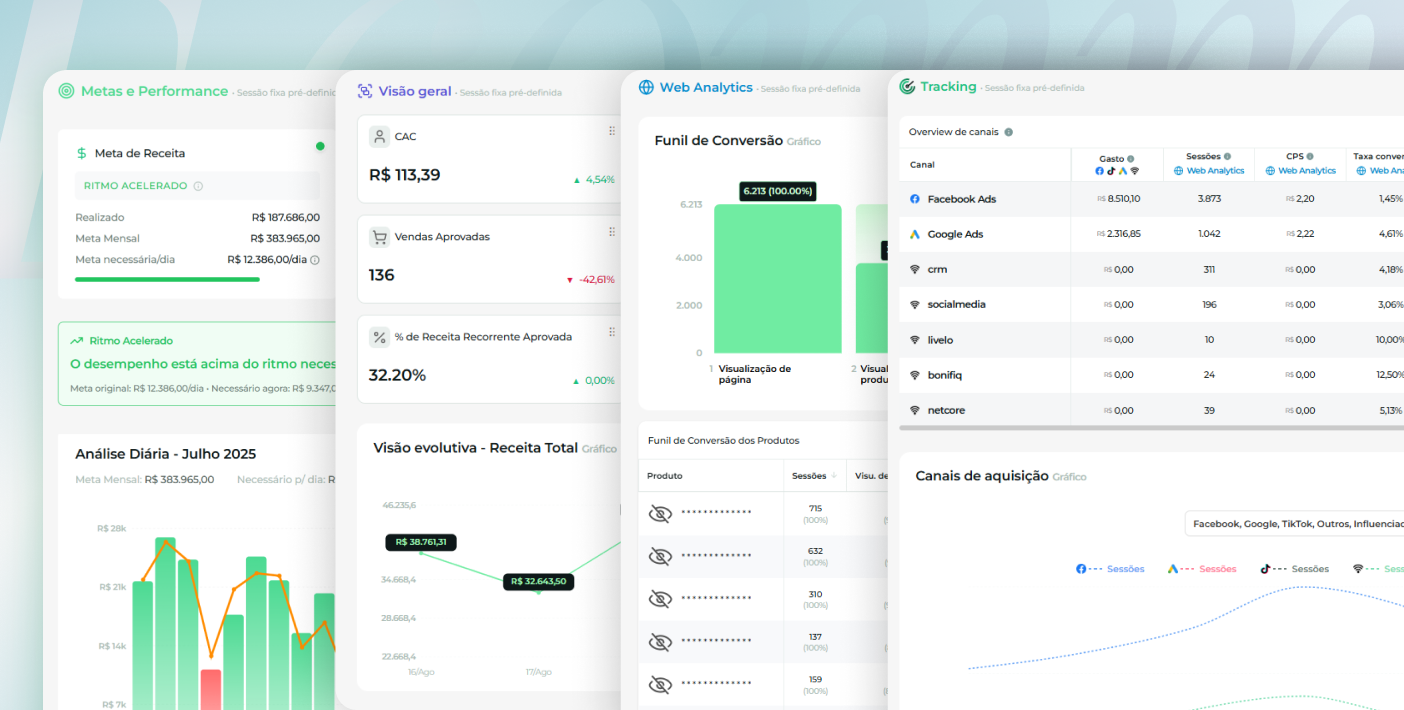
Task: Open the Web Analytics section title
Action: tap(706, 88)
